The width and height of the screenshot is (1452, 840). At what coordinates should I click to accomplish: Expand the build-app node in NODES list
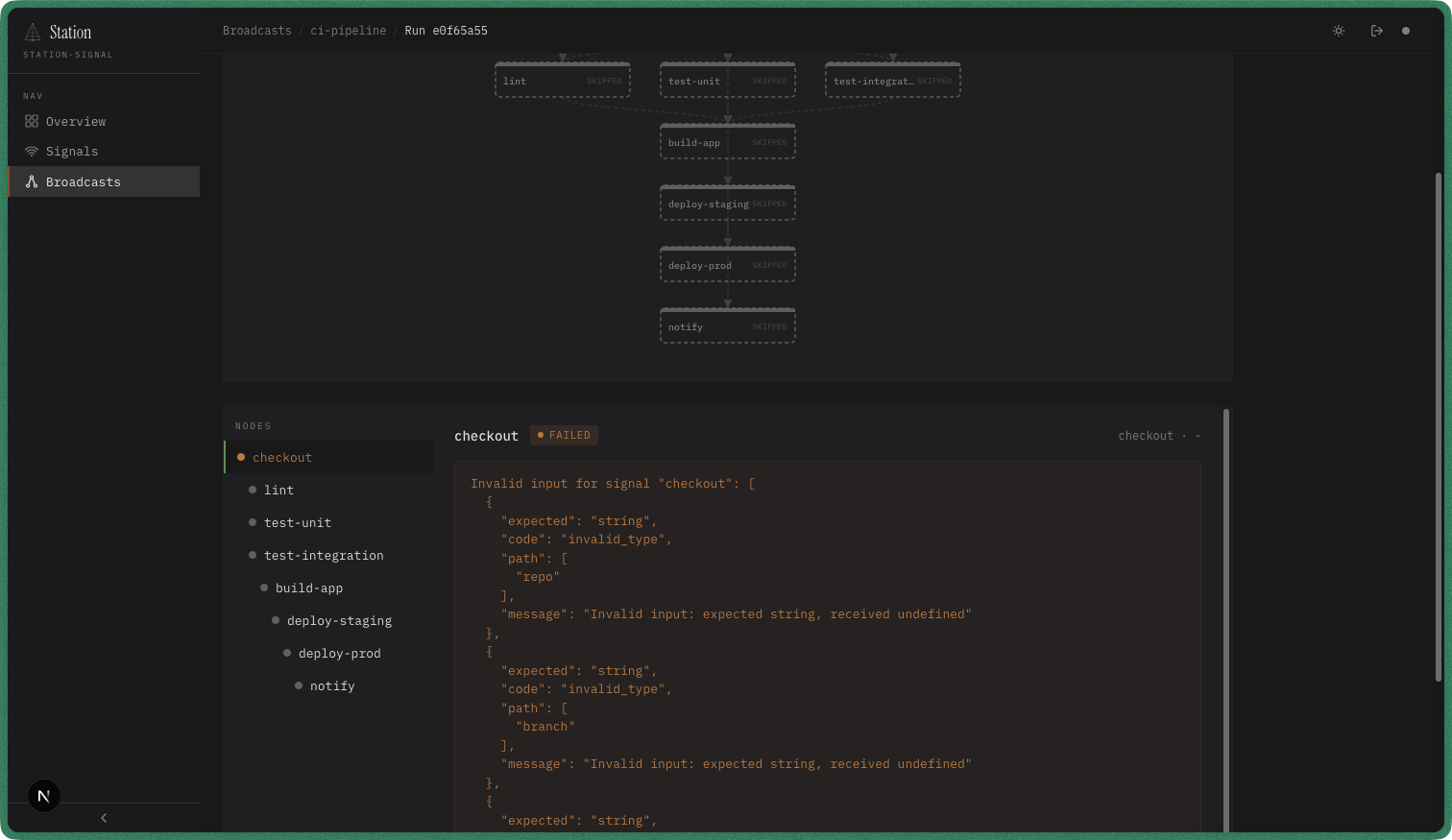tap(308, 588)
